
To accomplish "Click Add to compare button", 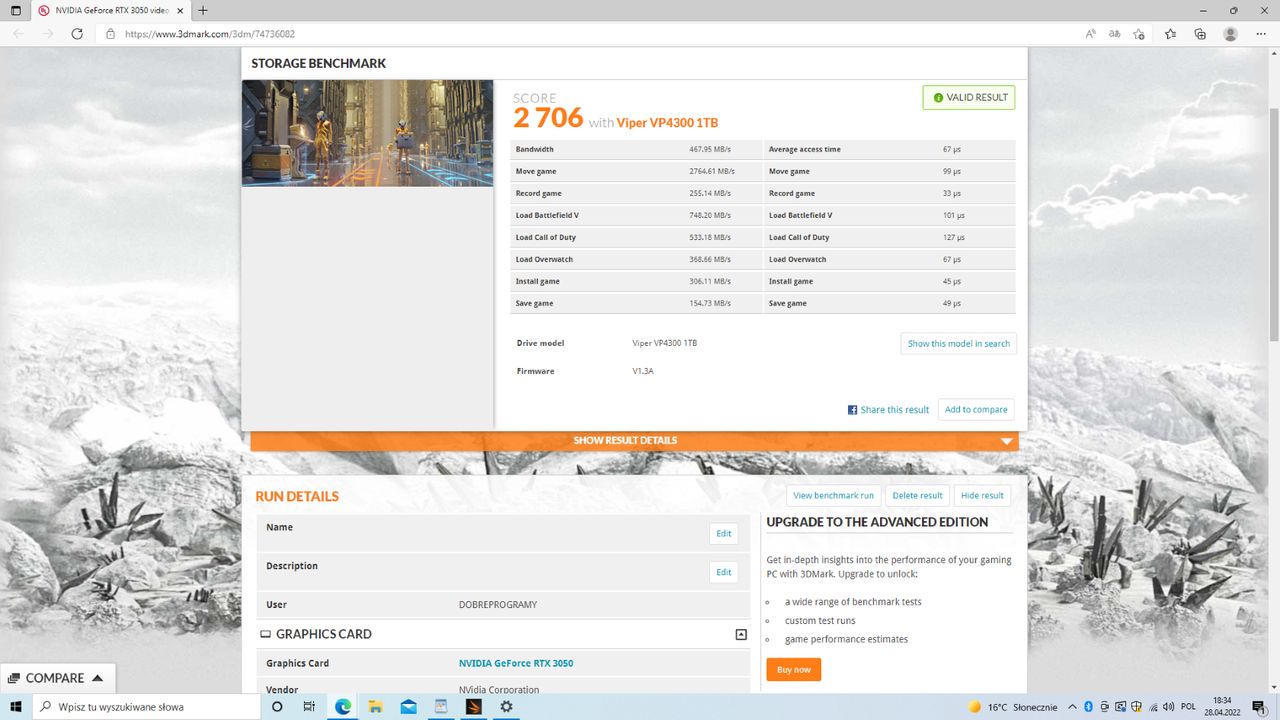I will (x=976, y=409).
